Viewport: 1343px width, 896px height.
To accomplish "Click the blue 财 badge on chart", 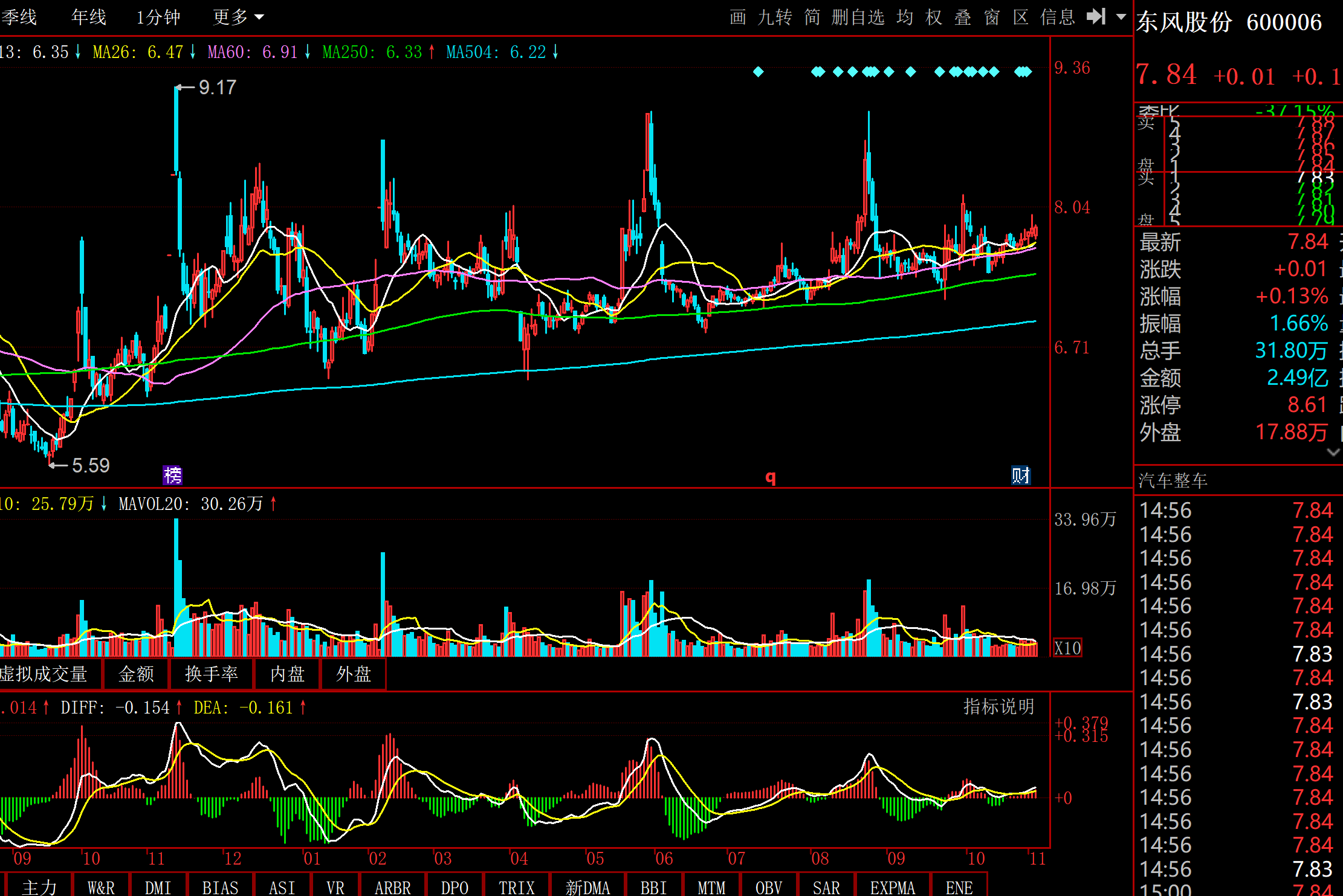I will coord(1021,475).
